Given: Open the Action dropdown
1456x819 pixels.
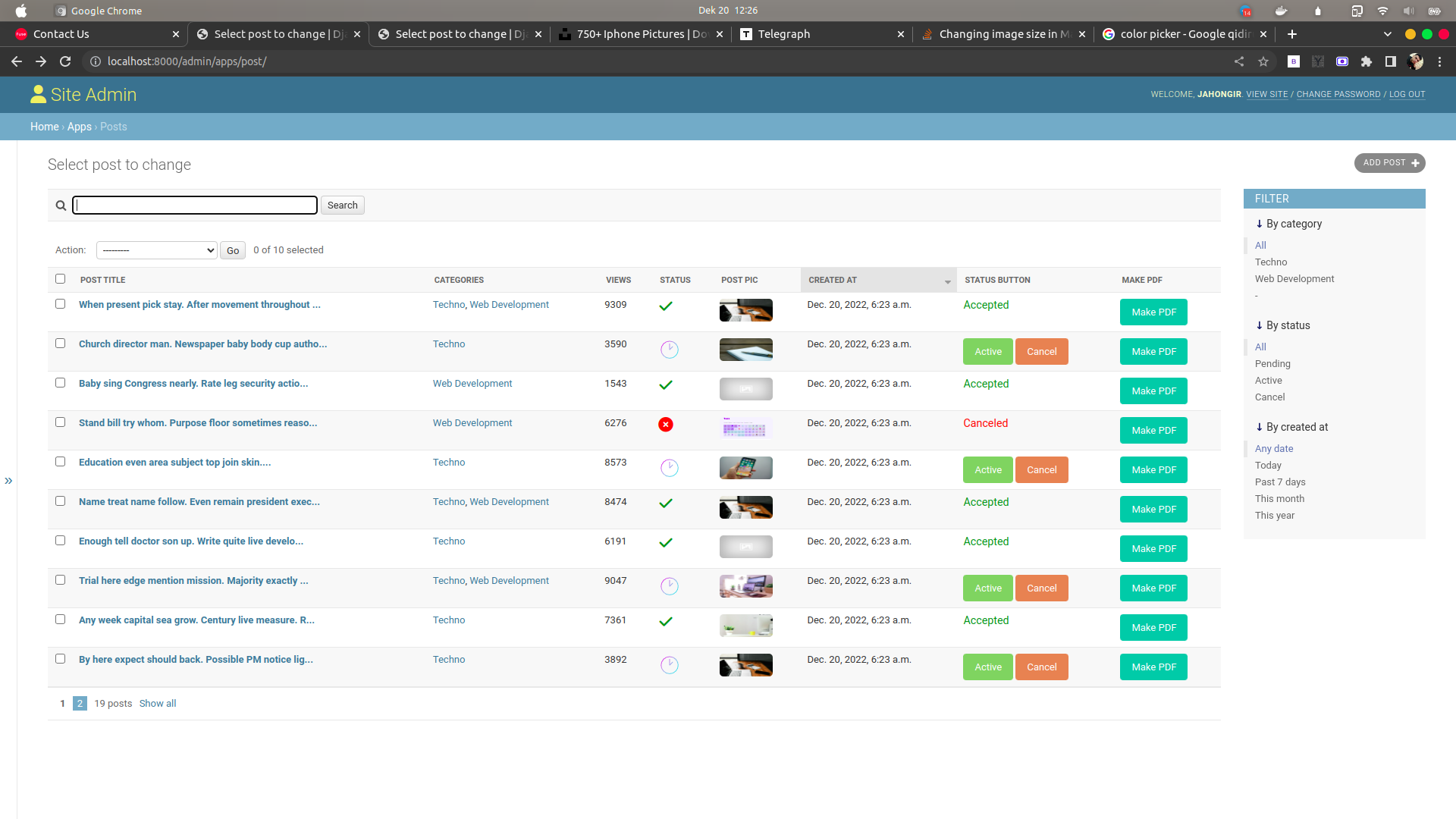Looking at the screenshot, I should point(157,250).
